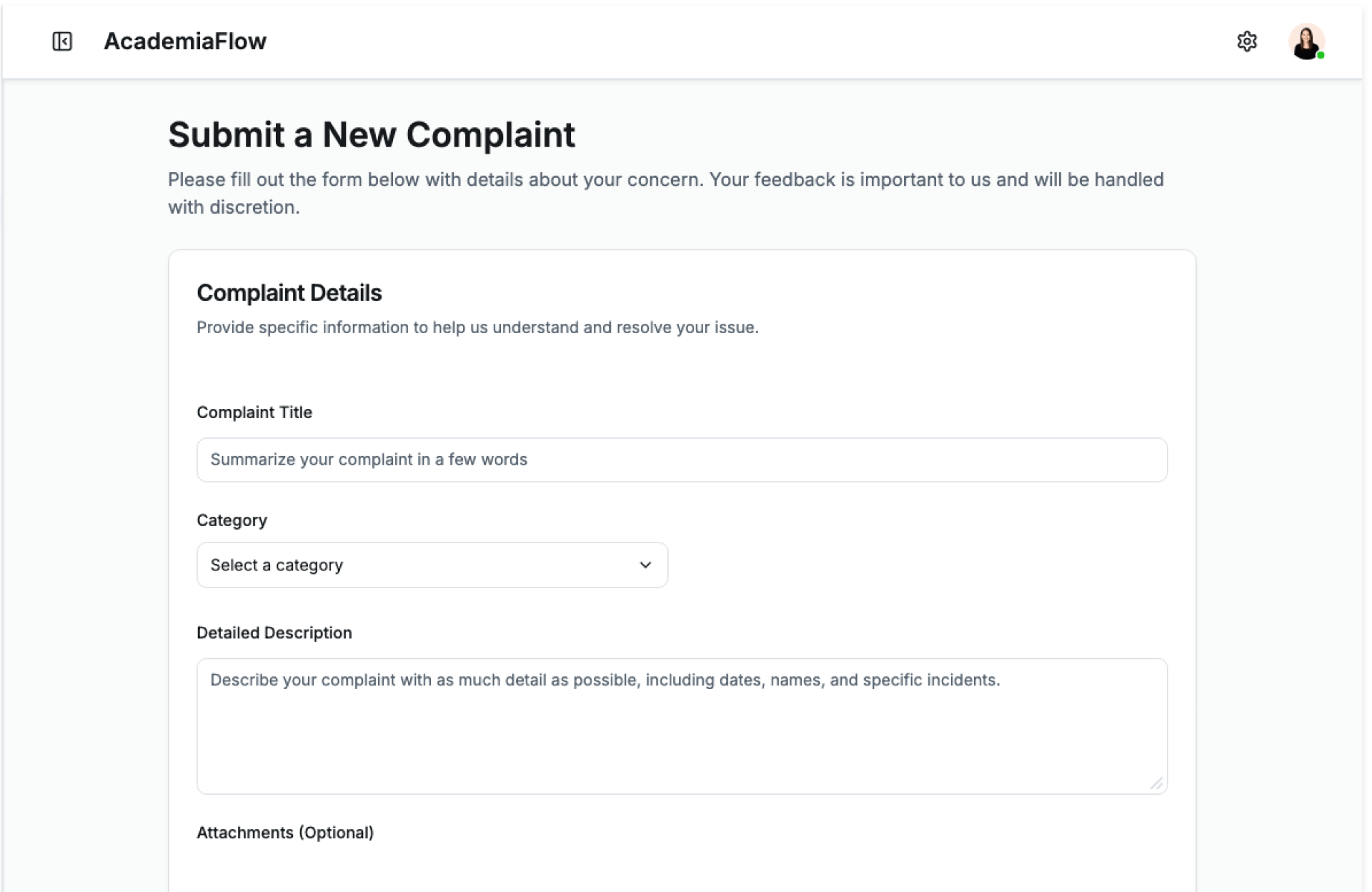
Task: Click the Attachments (Optional) label
Action: pos(285,833)
